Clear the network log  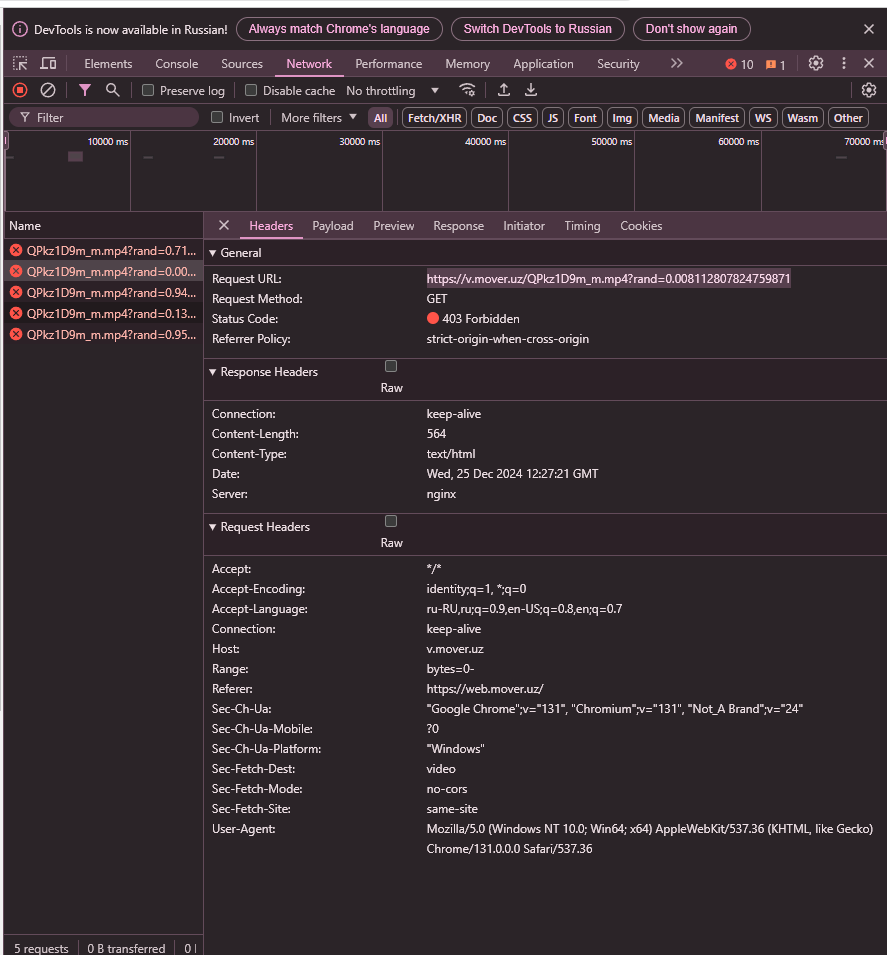(x=48, y=90)
